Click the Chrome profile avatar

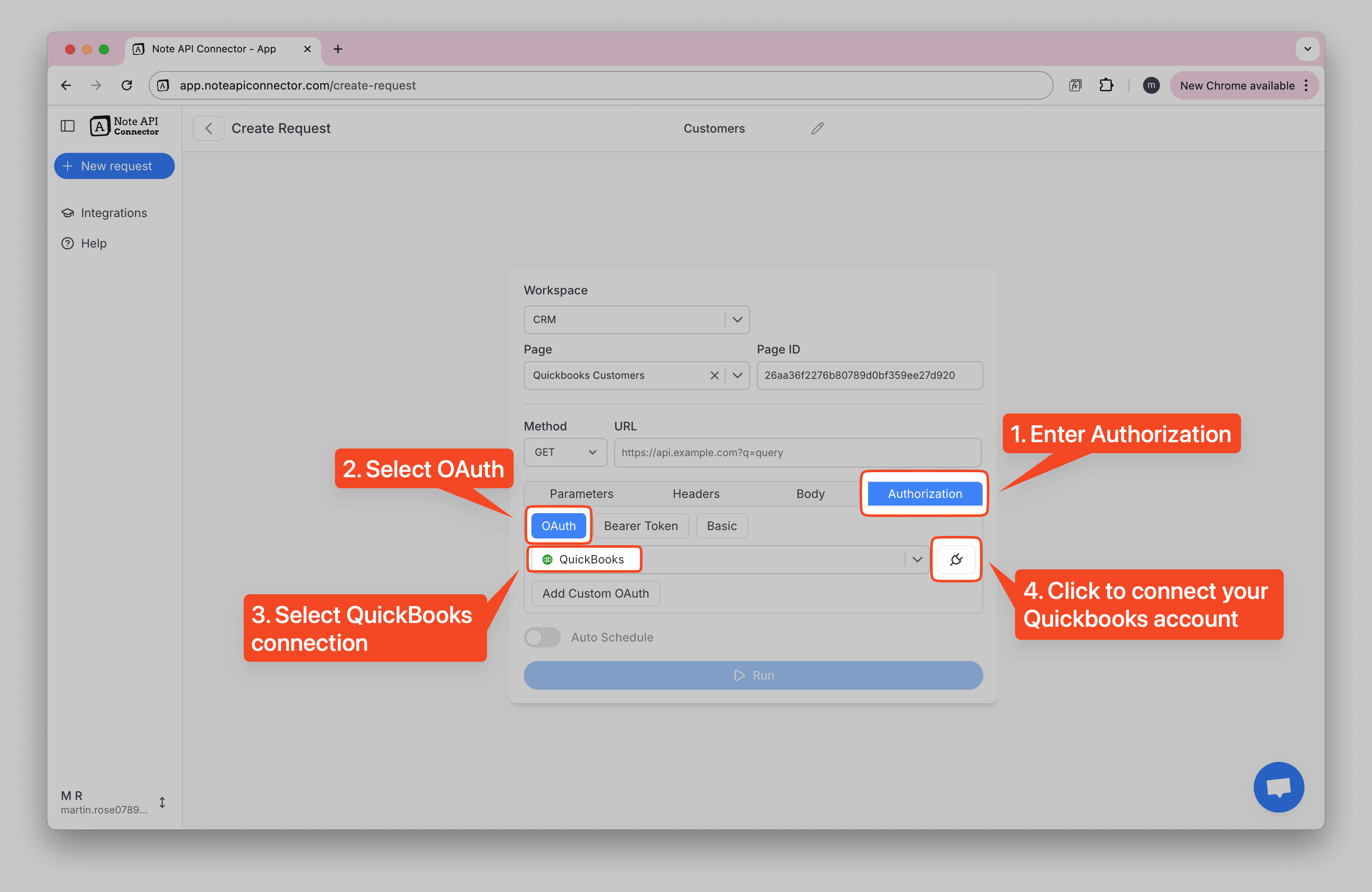coord(1151,85)
